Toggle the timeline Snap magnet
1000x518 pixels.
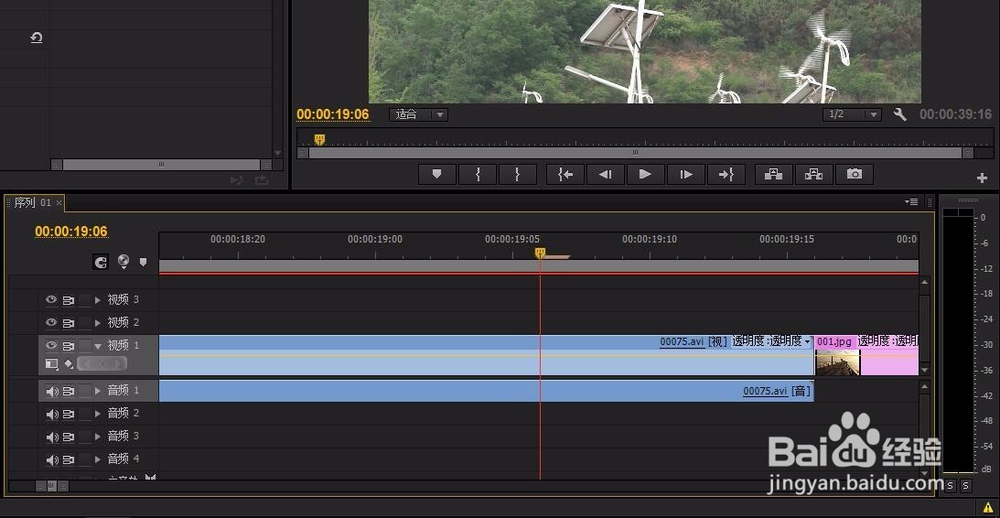pos(100,262)
